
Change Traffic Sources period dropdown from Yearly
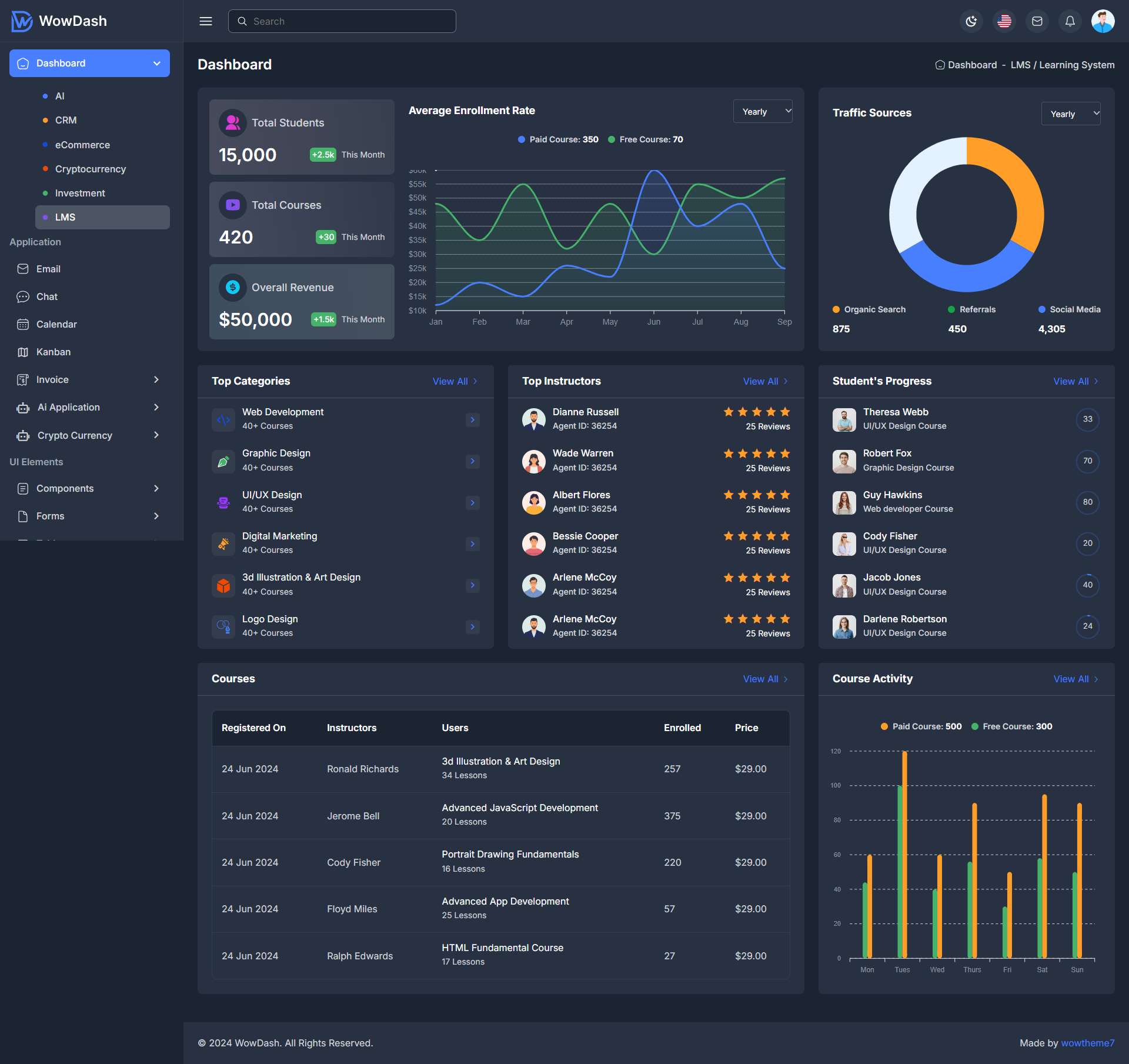tap(1070, 113)
